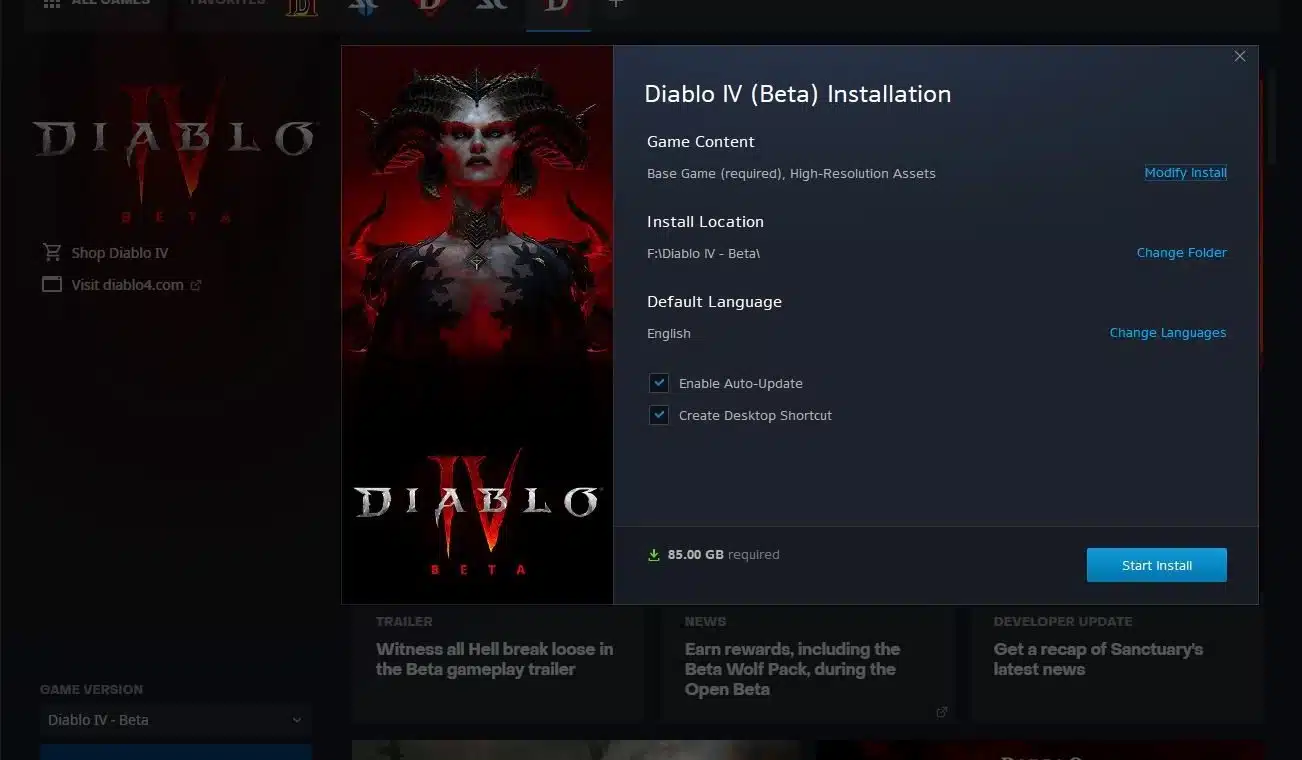Click the Start Install button
This screenshot has height=760, width=1302.
(x=1157, y=565)
